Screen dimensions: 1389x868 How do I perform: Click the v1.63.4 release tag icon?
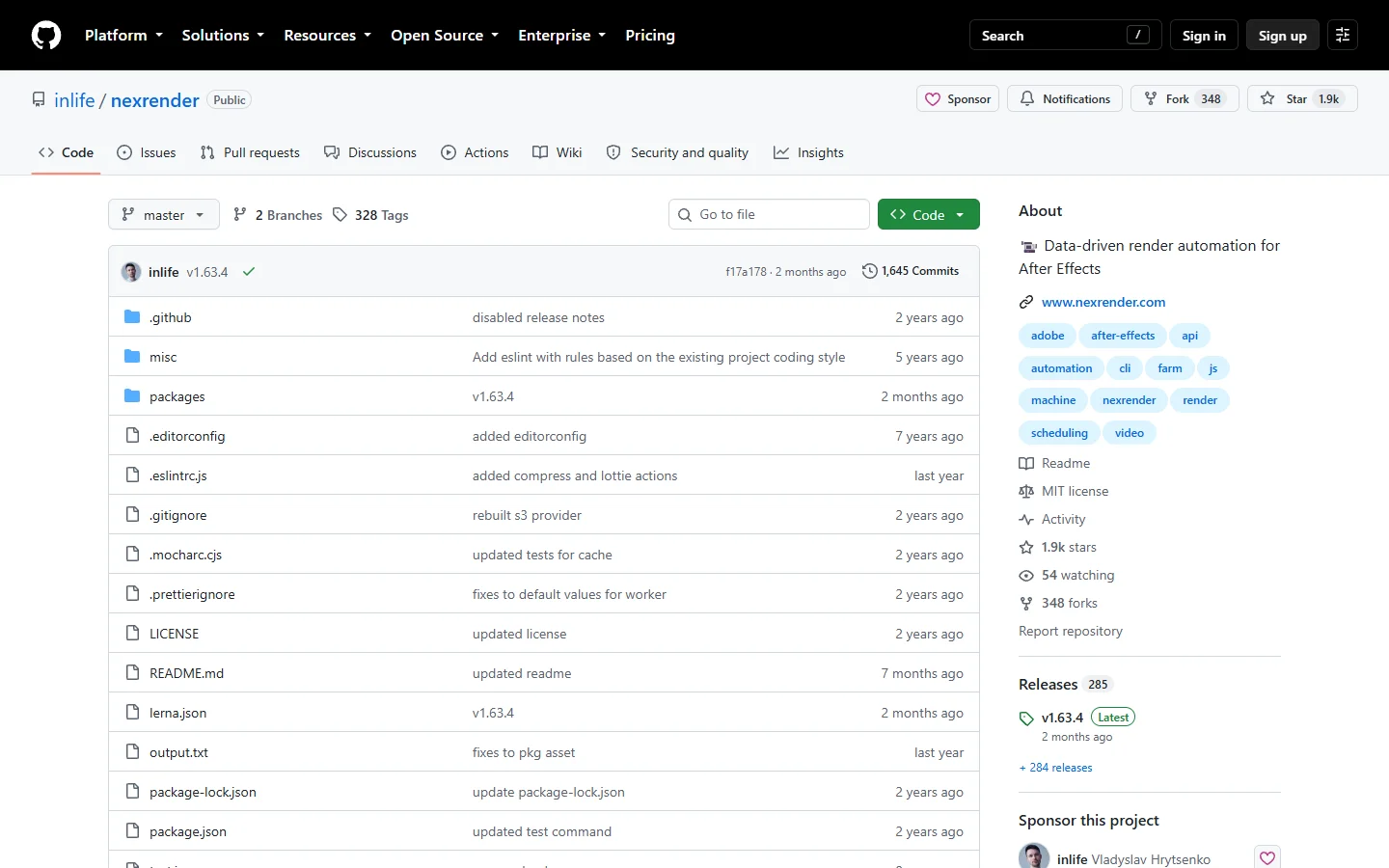[1026, 719]
